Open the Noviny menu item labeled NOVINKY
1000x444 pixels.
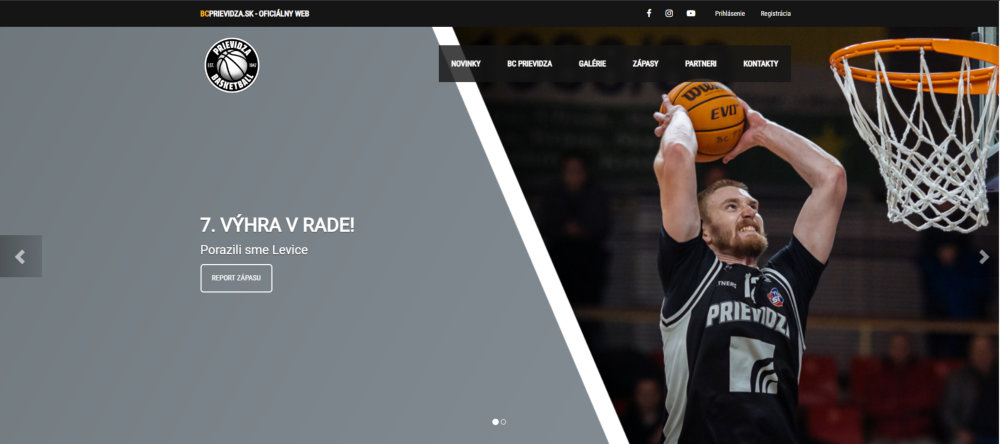(466, 64)
